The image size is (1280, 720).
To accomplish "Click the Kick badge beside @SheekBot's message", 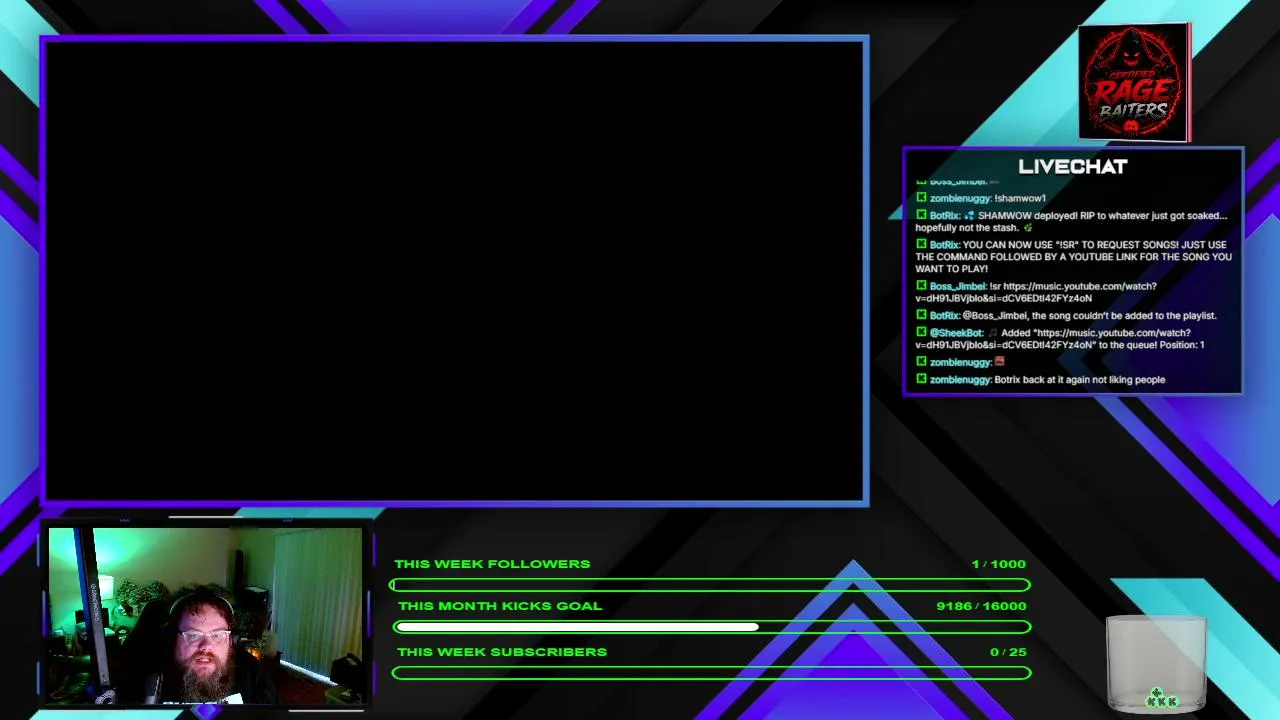I will pos(921,332).
